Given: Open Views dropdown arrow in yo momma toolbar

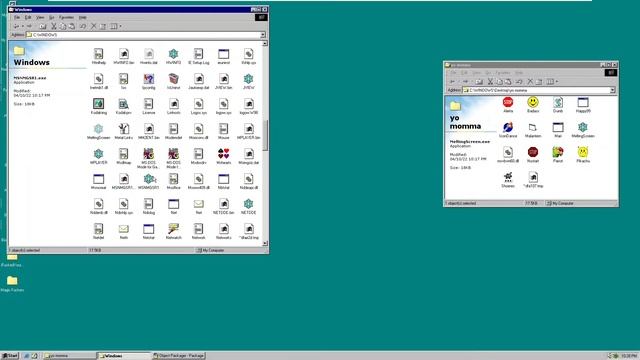Looking at the screenshot, I should 557,82.
